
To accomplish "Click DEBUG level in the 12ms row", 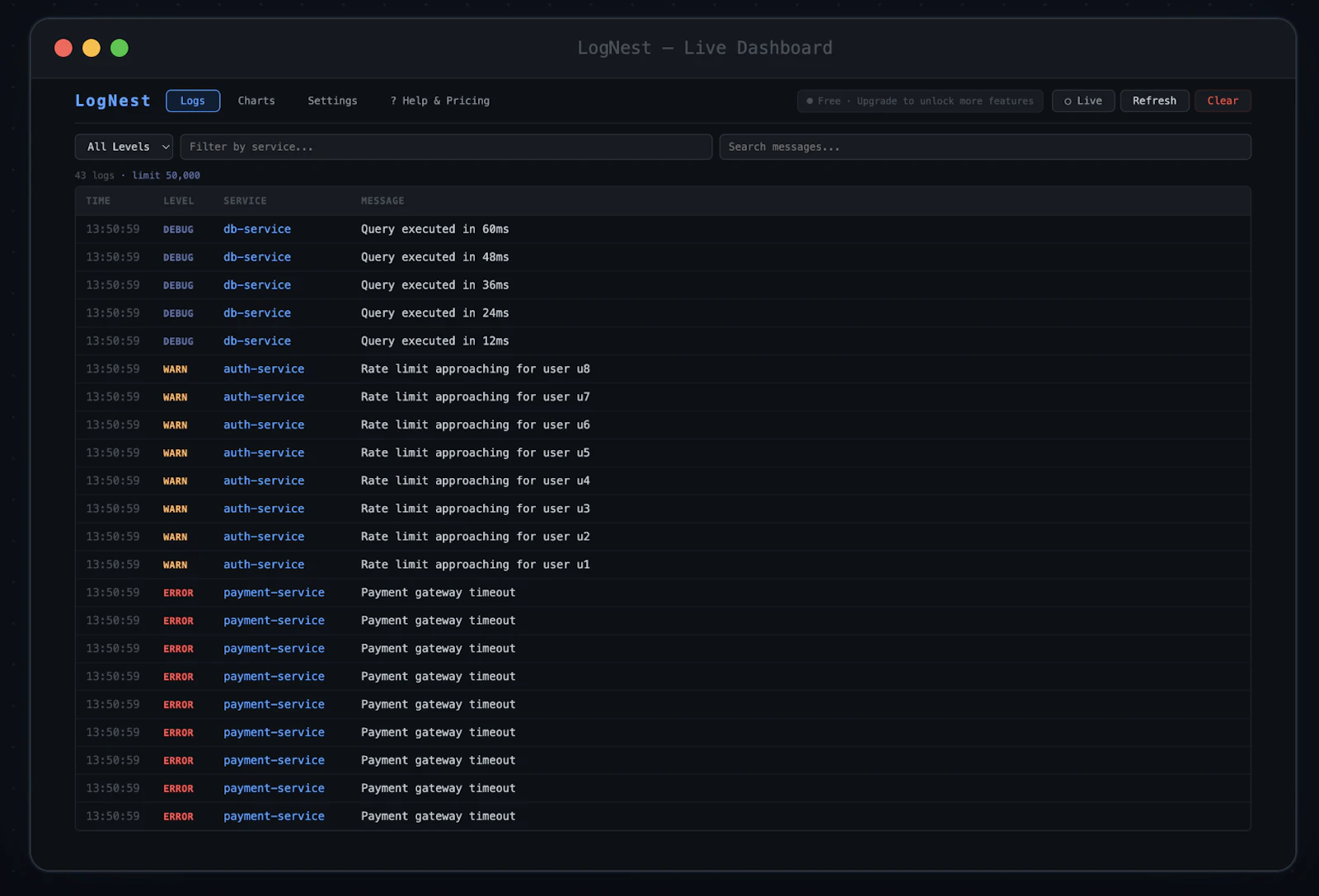I will 178,341.
